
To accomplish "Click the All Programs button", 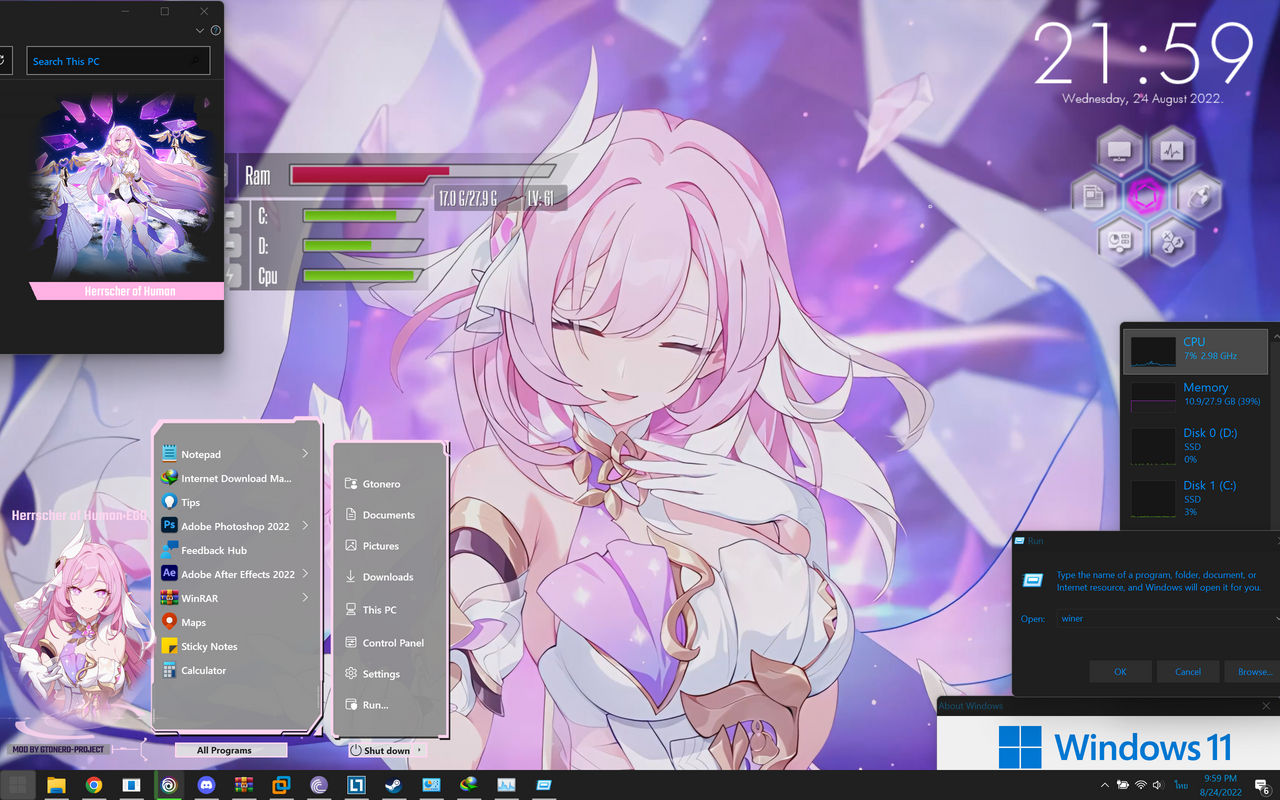I will (231, 750).
